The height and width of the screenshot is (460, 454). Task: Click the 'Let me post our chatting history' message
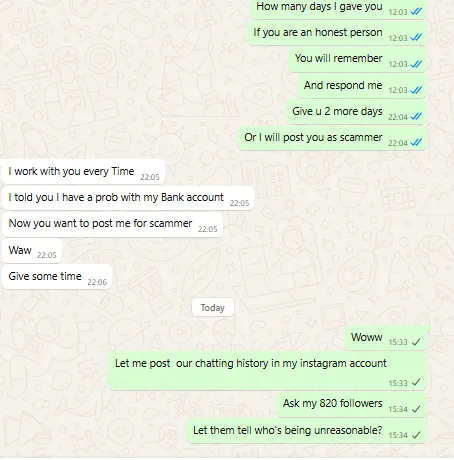[267, 371]
